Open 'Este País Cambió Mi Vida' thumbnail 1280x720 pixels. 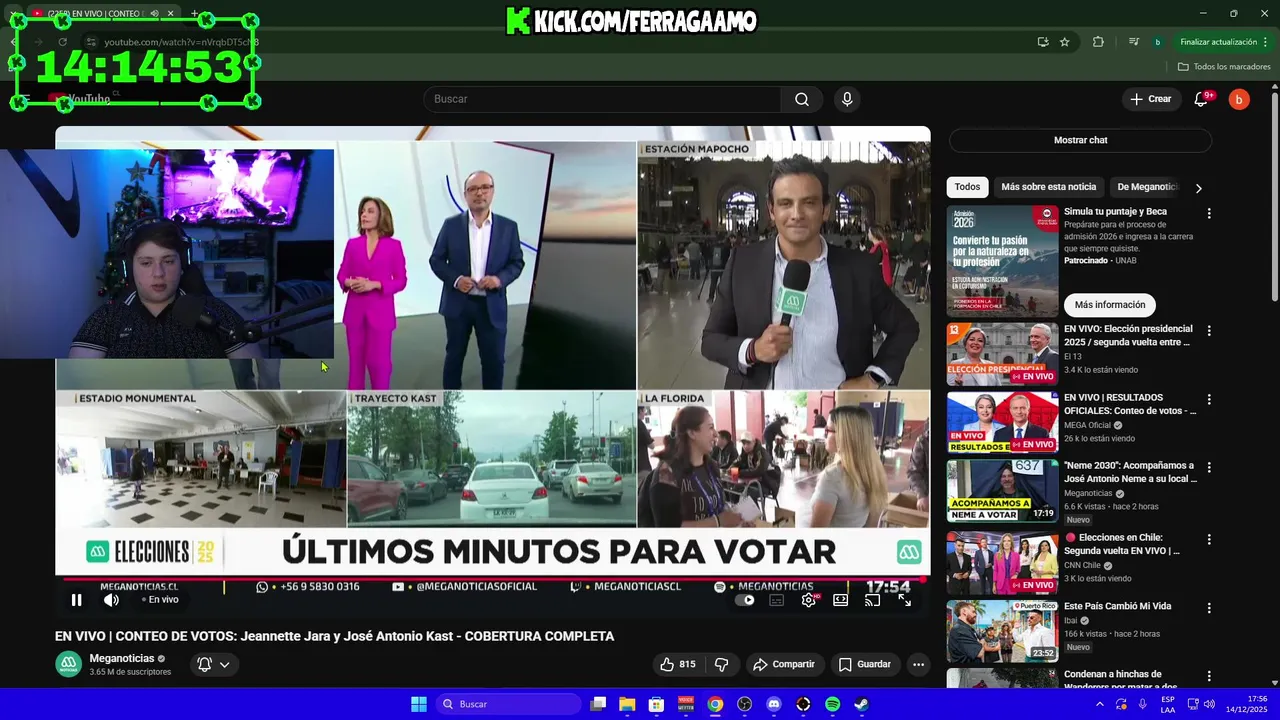tap(1002, 630)
